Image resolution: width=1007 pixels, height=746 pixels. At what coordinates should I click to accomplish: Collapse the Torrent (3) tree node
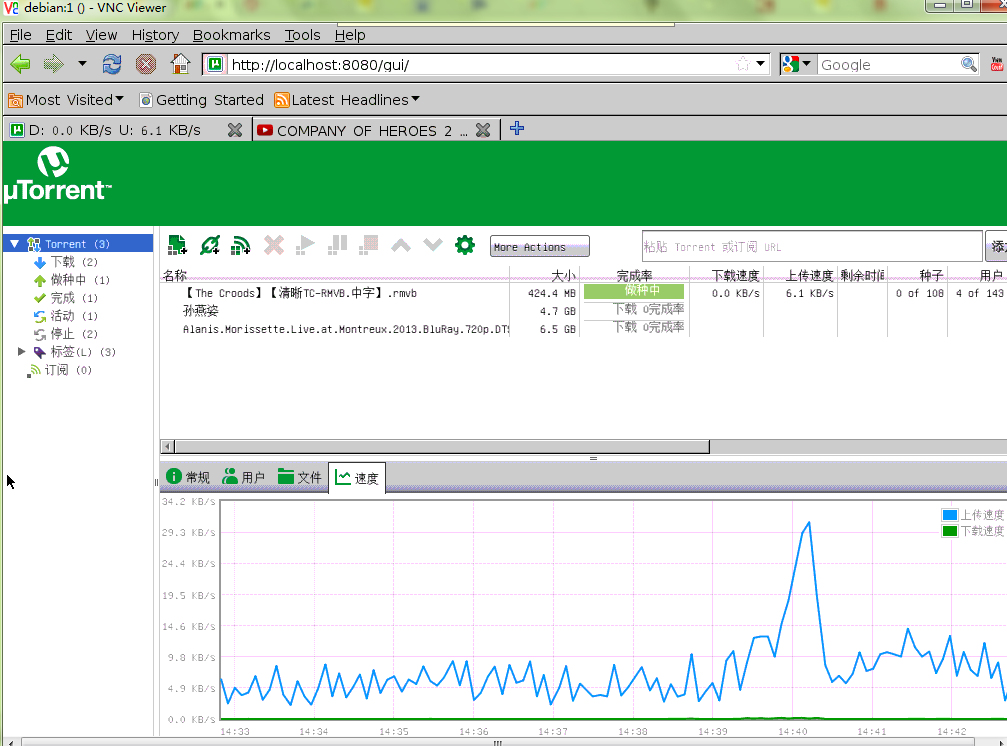tap(15, 244)
